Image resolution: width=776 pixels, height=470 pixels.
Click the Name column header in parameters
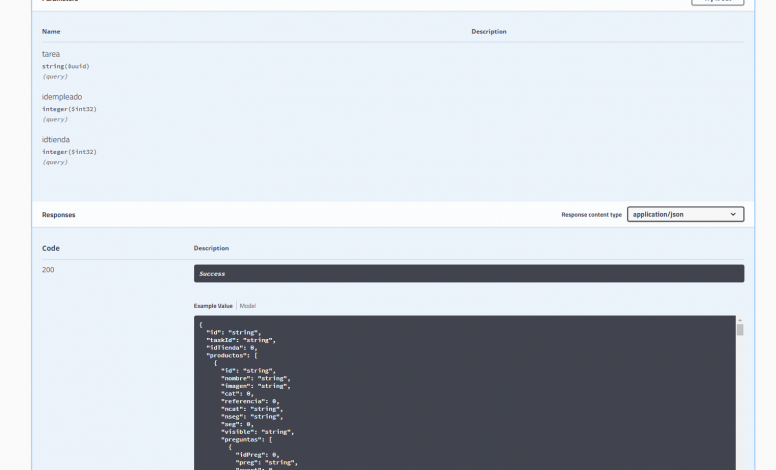[51, 32]
